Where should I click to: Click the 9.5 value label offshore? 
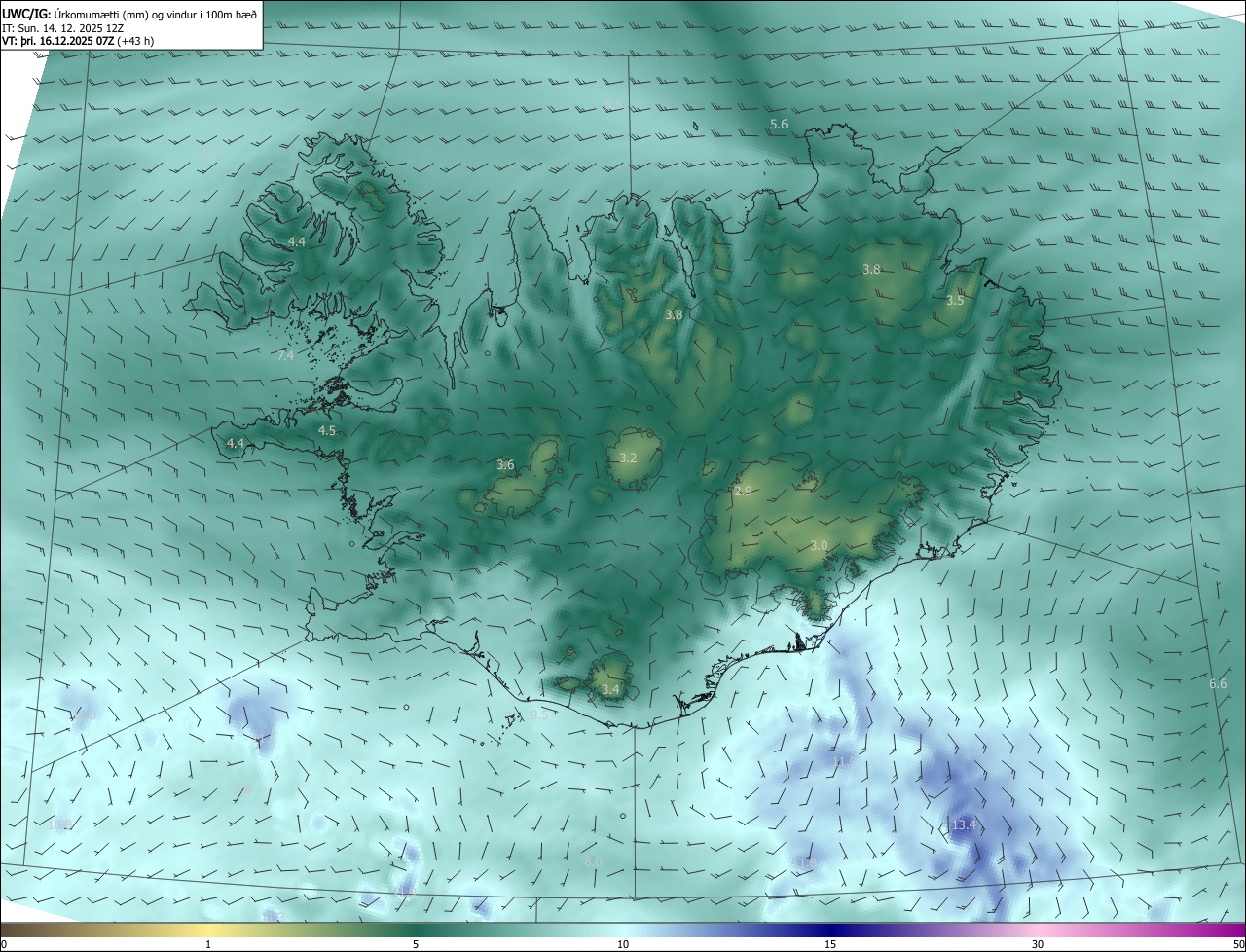coord(538,714)
